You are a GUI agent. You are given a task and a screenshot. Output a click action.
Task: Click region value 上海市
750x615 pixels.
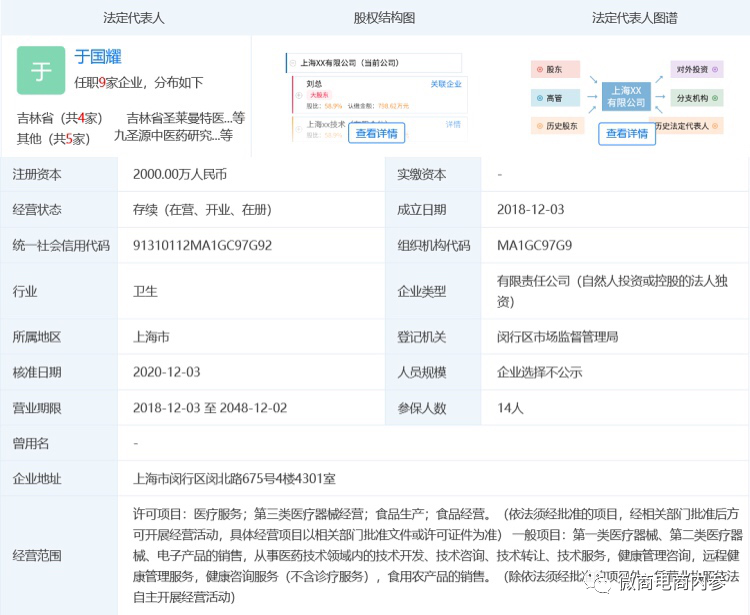point(151,337)
